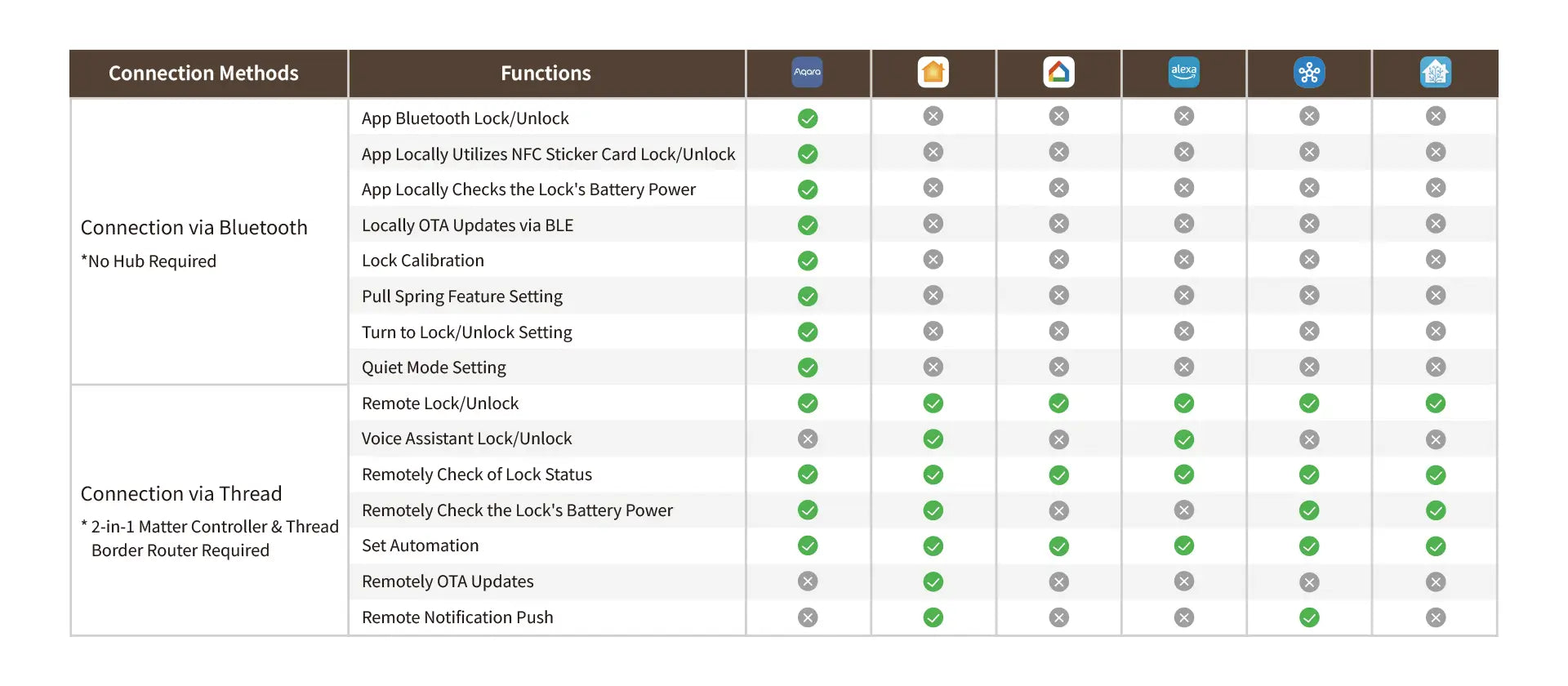The image size is (1568, 686).
Task: Click the "Functions" column header
Action: click(x=546, y=73)
